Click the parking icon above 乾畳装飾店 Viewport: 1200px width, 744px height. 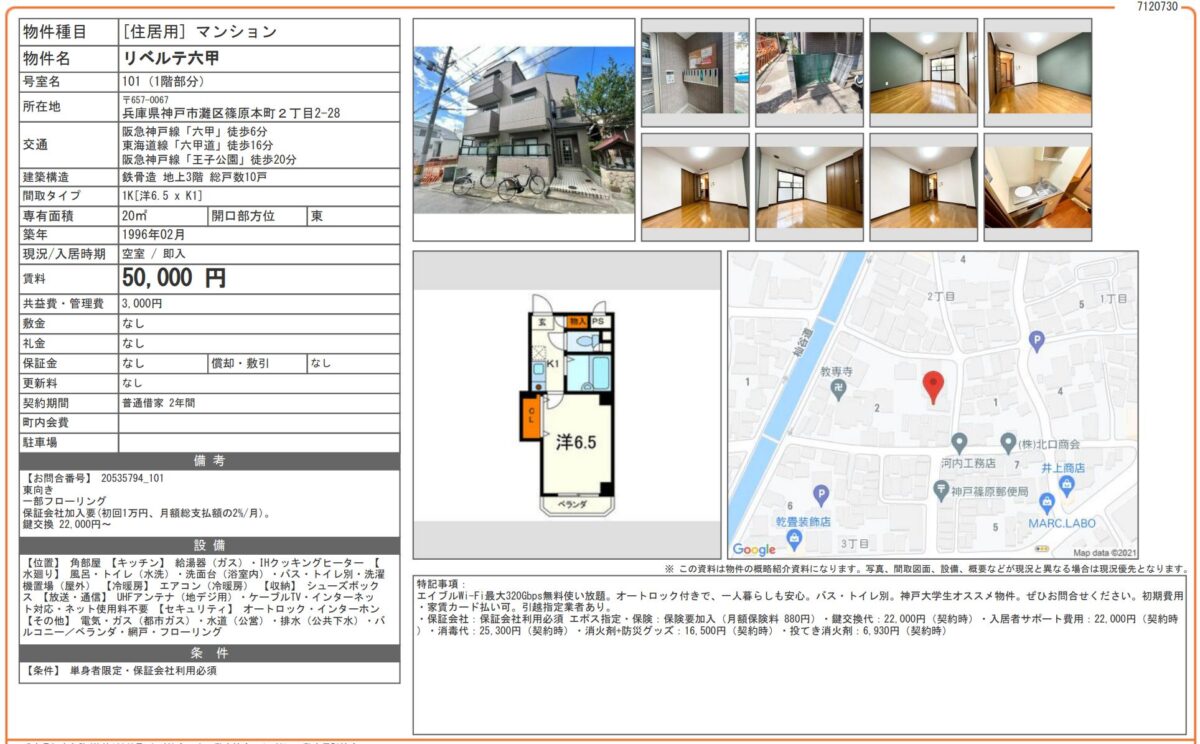[821, 494]
